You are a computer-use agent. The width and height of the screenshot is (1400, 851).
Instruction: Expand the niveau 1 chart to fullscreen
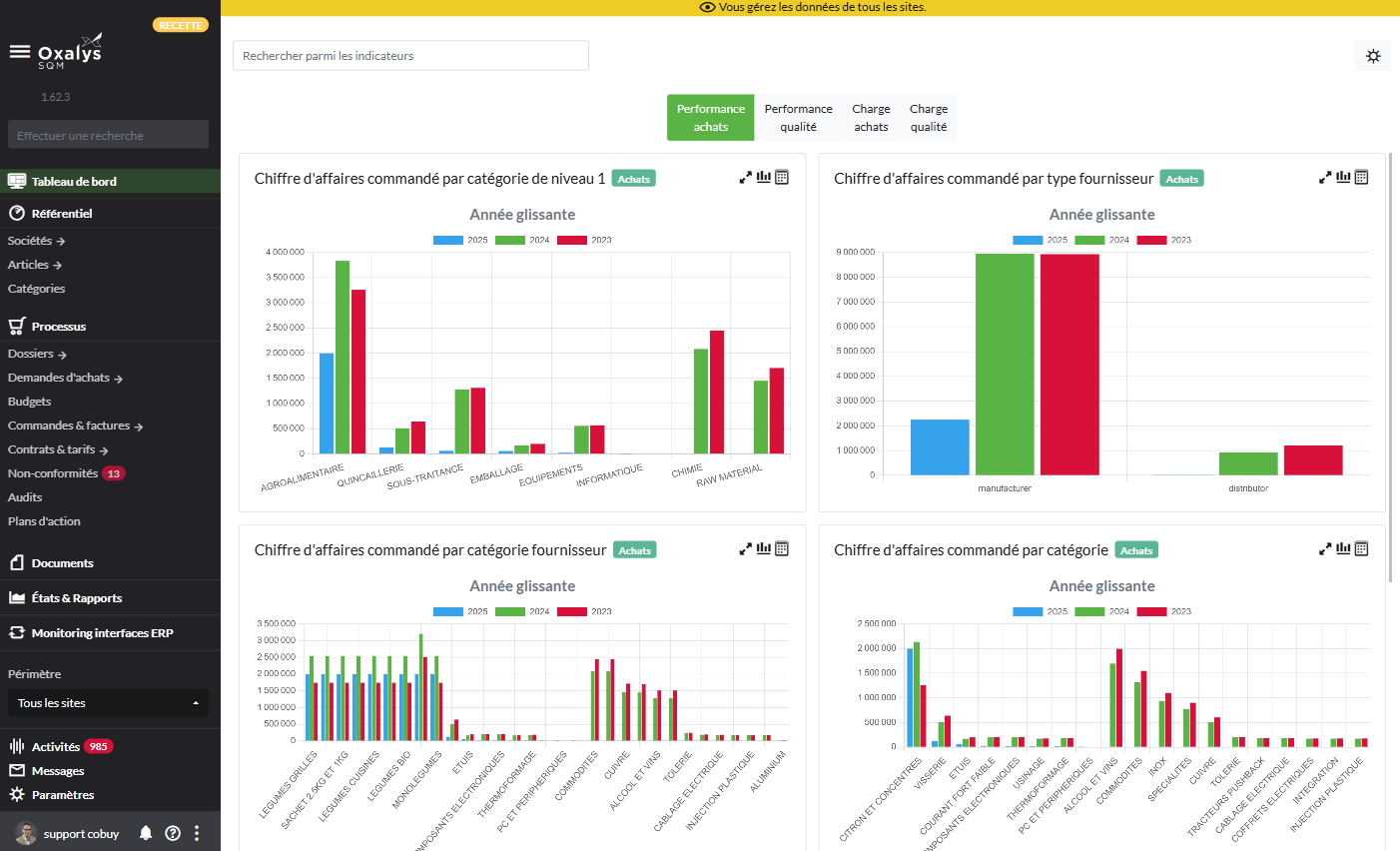[x=745, y=177]
